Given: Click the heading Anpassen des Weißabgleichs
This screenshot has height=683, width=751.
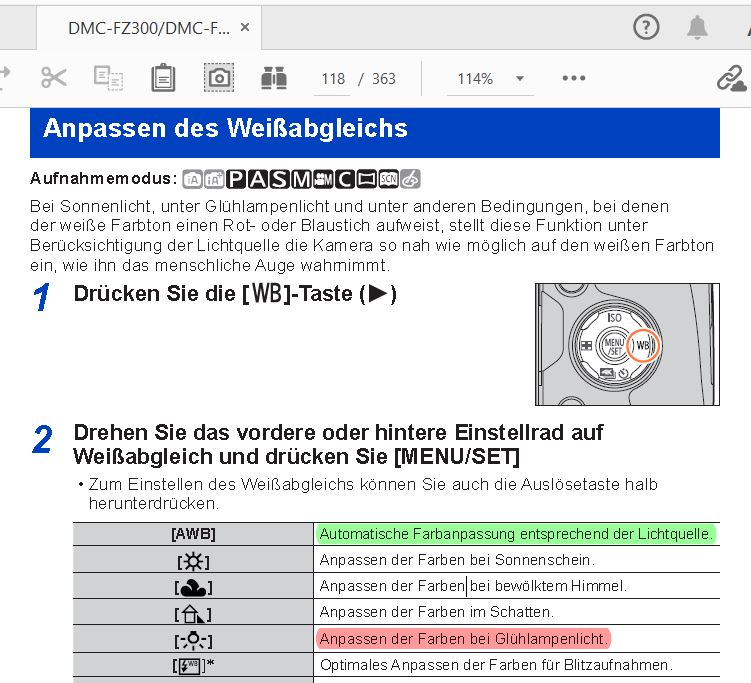Looking at the screenshot, I should [225, 128].
